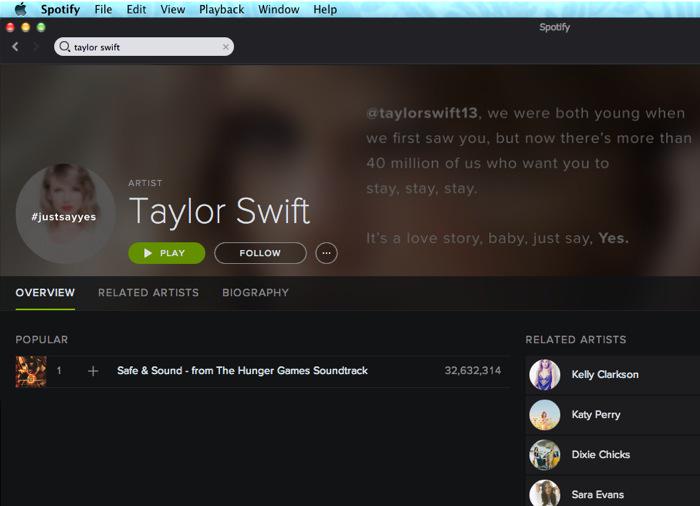Switch to the Overview tab
This screenshot has height=506, width=700.
click(x=45, y=293)
